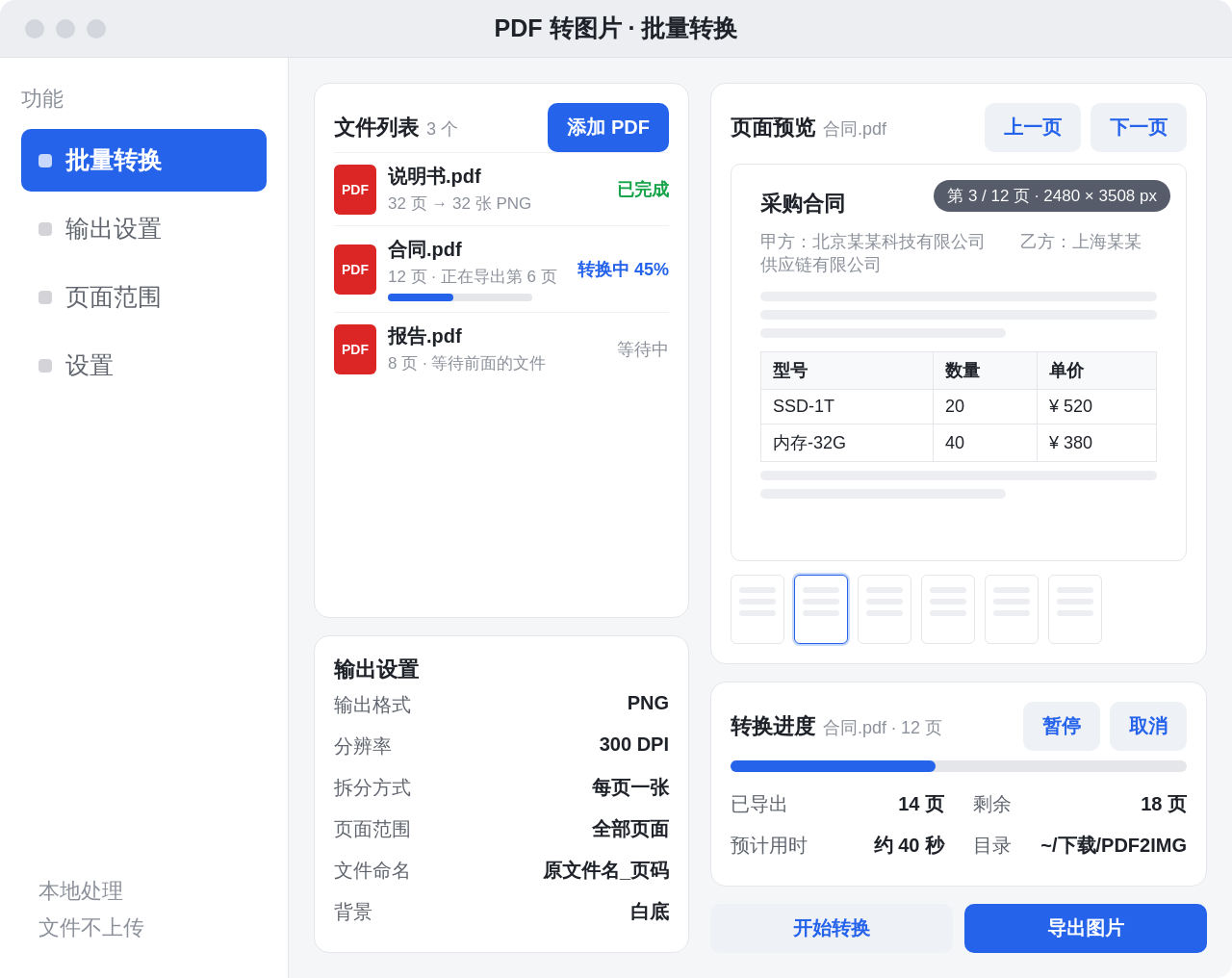Select the highlighted second page thumbnail
The width and height of the screenshot is (1232, 978).
821,609
